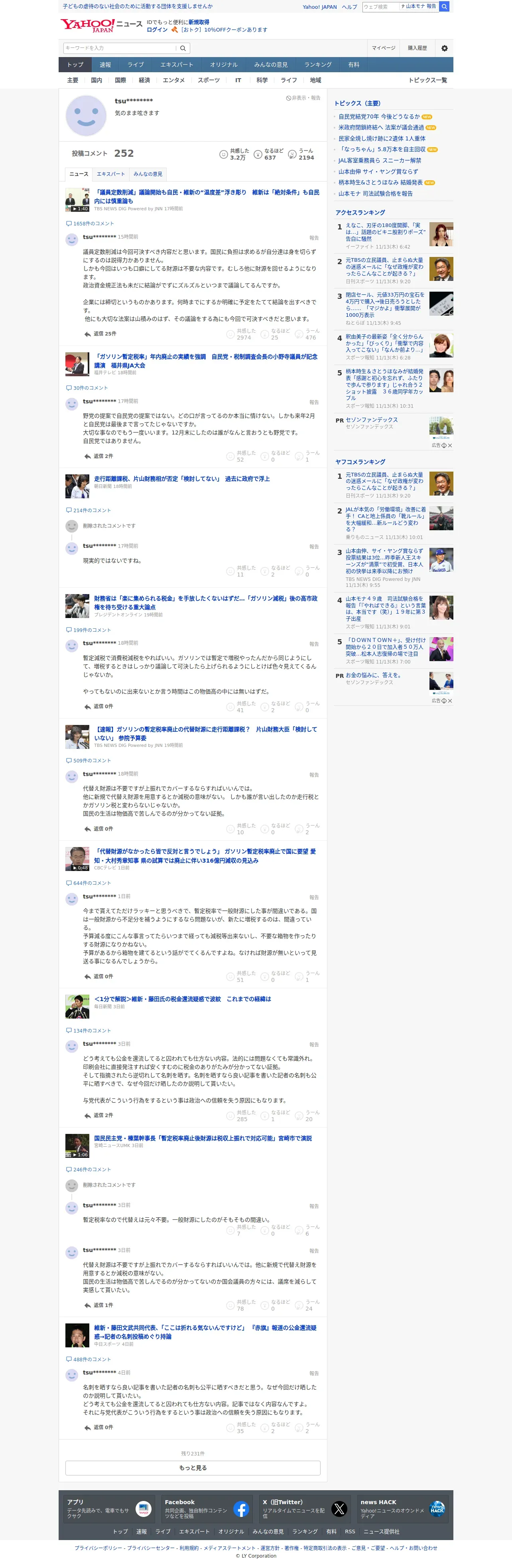Select the スポーツ category
Image resolution: width=512 pixels, height=1568 pixels.
point(209,80)
